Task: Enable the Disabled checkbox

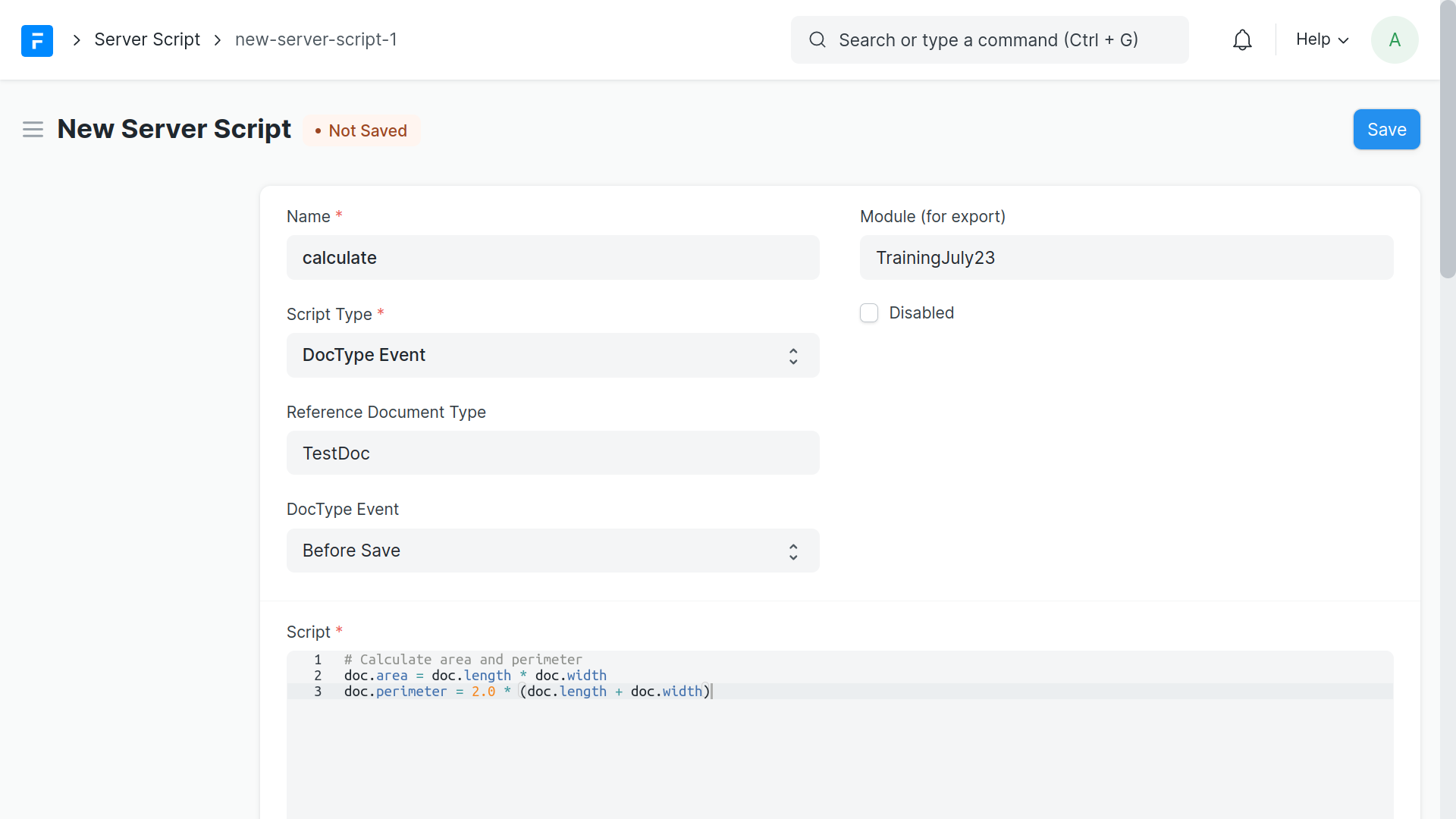Action: (869, 313)
